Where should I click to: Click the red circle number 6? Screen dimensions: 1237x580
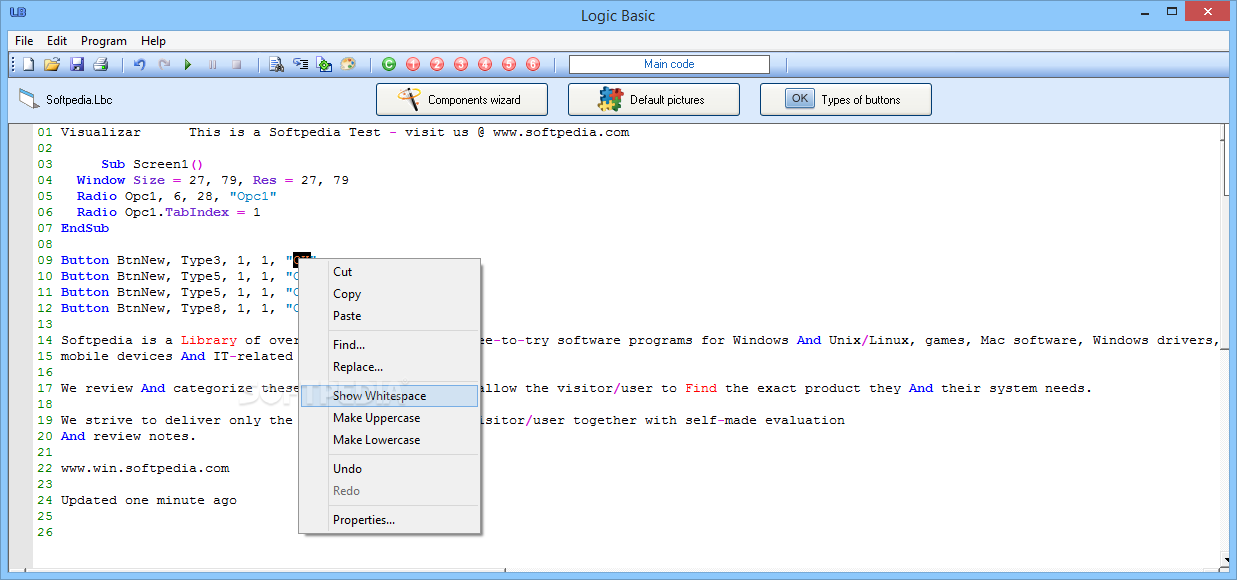point(533,64)
